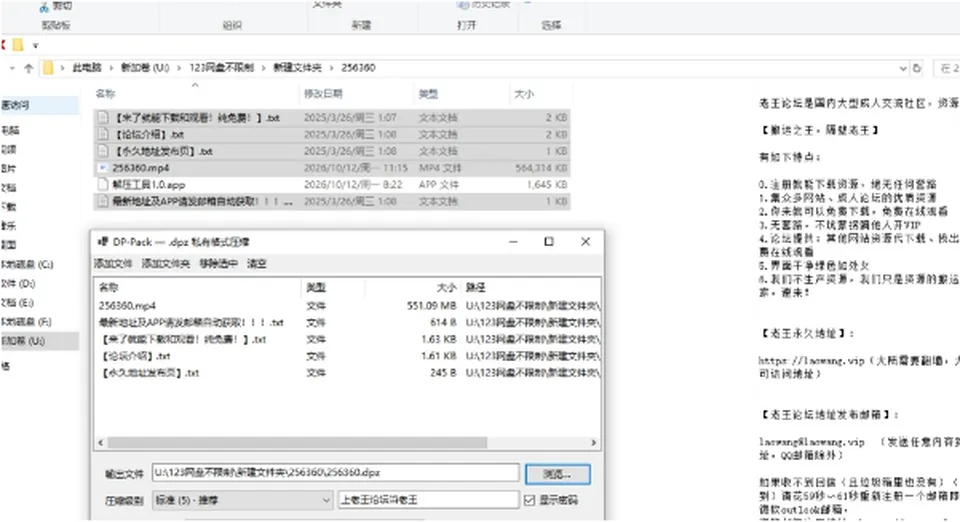Close the DP-Pack window
Viewport: 960px width, 522px height.
coord(585,242)
